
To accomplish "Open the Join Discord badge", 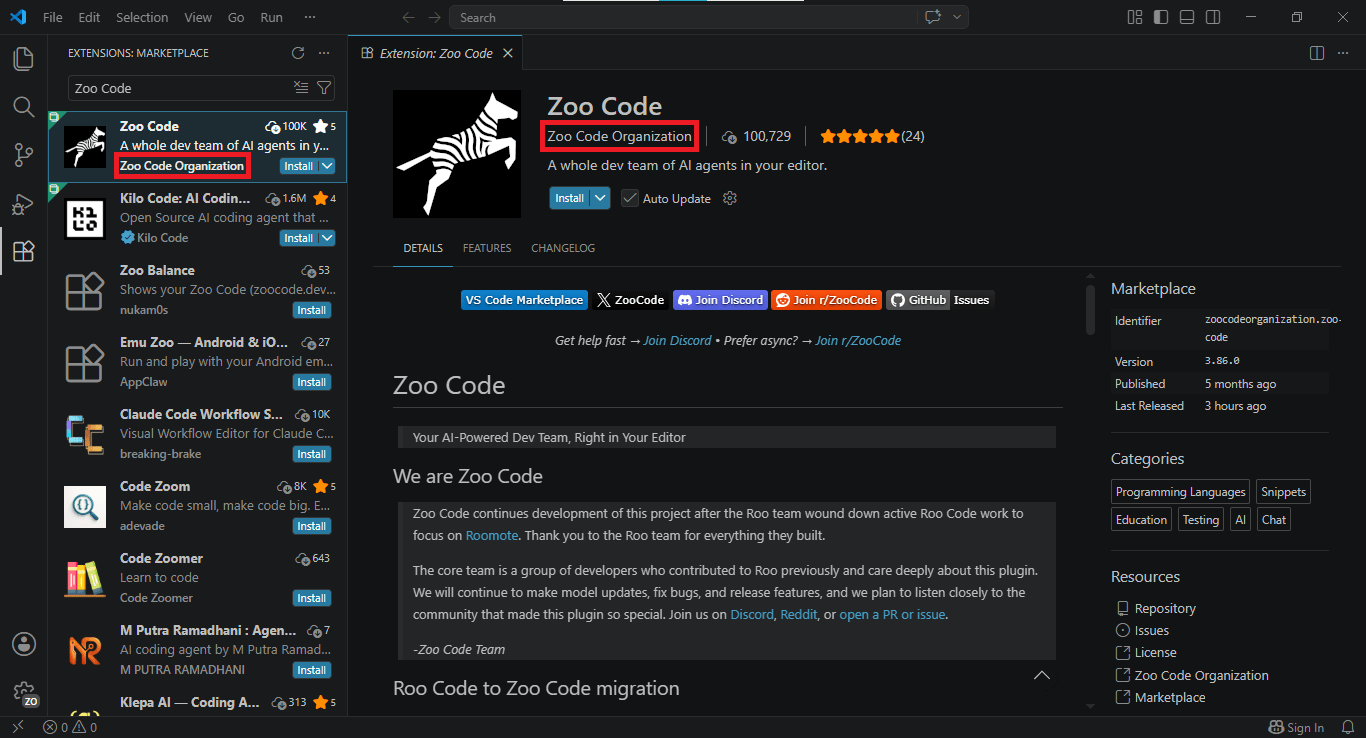I will click(x=720, y=300).
